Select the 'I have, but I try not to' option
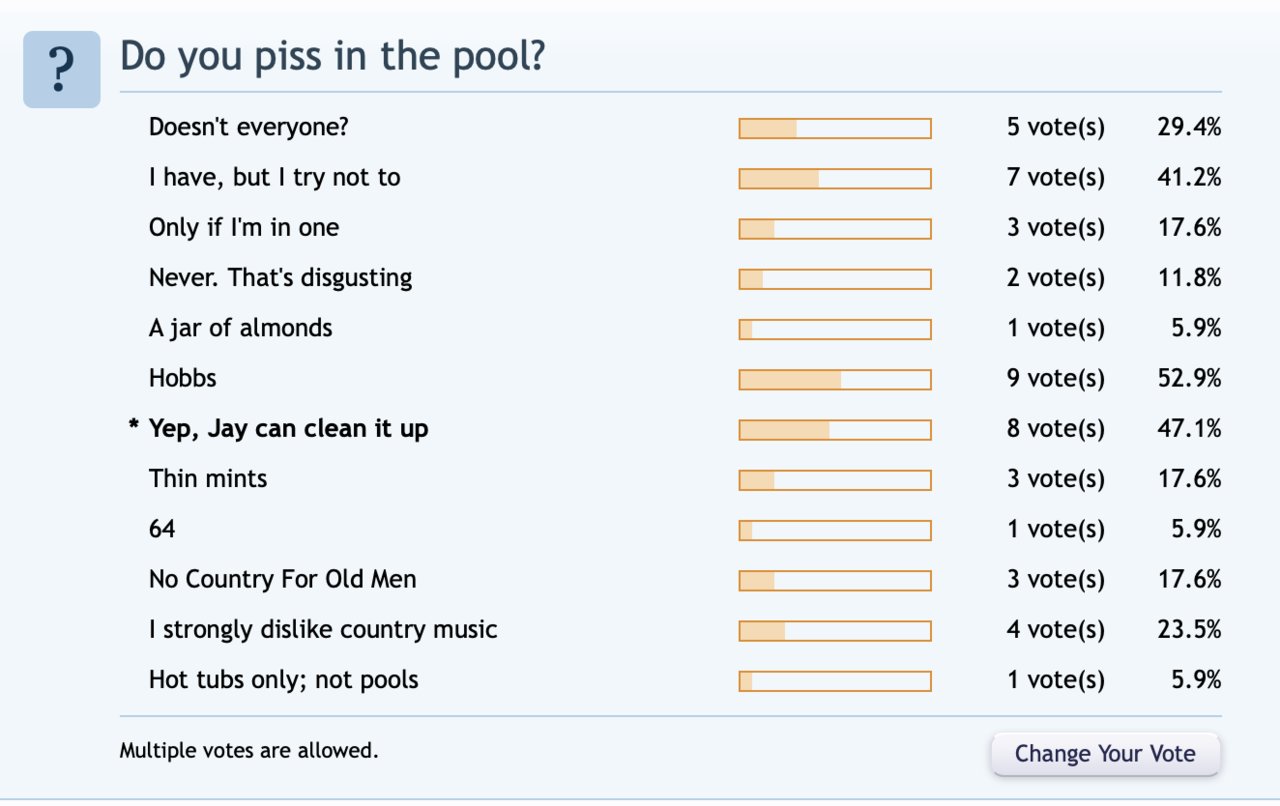Image resolution: width=1280 pixels, height=806 pixels. [275, 178]
